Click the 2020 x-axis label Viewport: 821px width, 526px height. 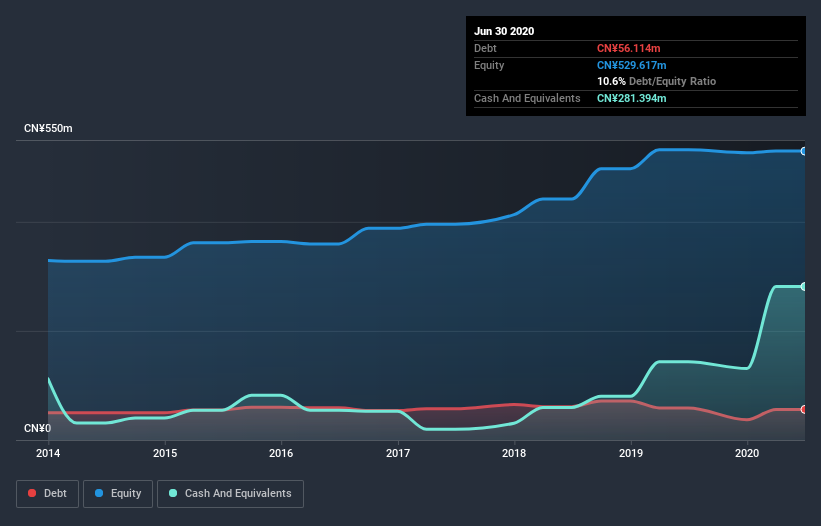(747, 453)
